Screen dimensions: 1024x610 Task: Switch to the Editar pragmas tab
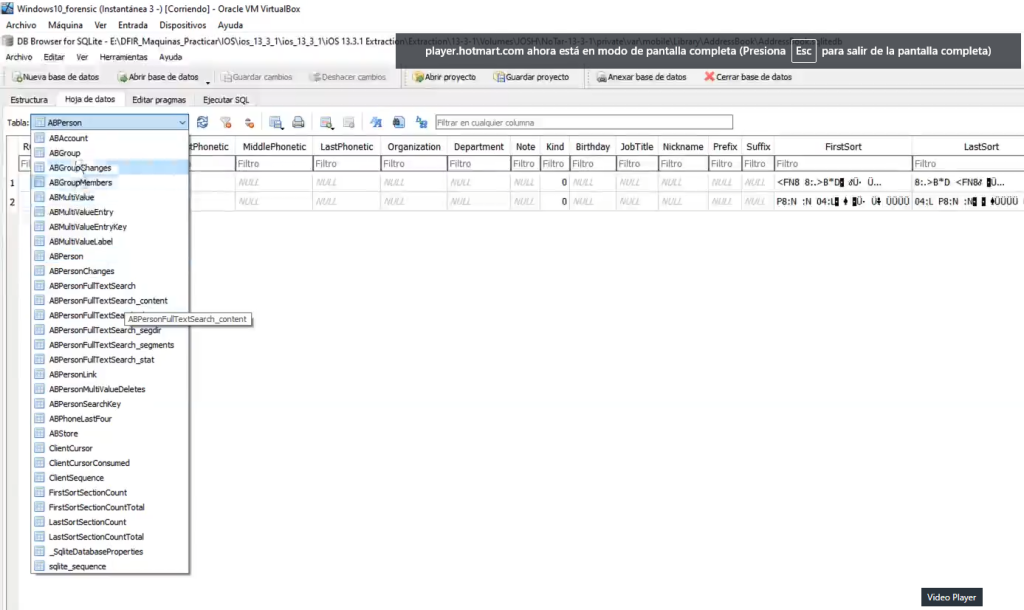(159, 100)
